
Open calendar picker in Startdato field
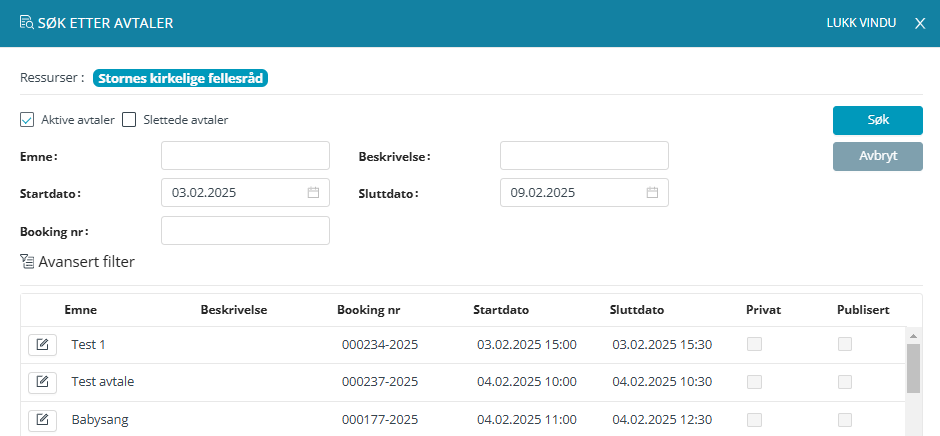coord(313,193)
